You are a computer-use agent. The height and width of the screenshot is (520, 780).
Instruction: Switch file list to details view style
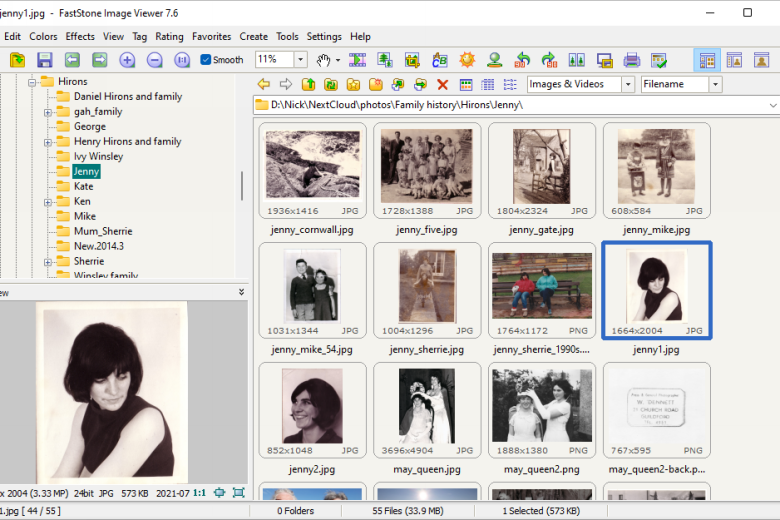[x=488, y=84]
